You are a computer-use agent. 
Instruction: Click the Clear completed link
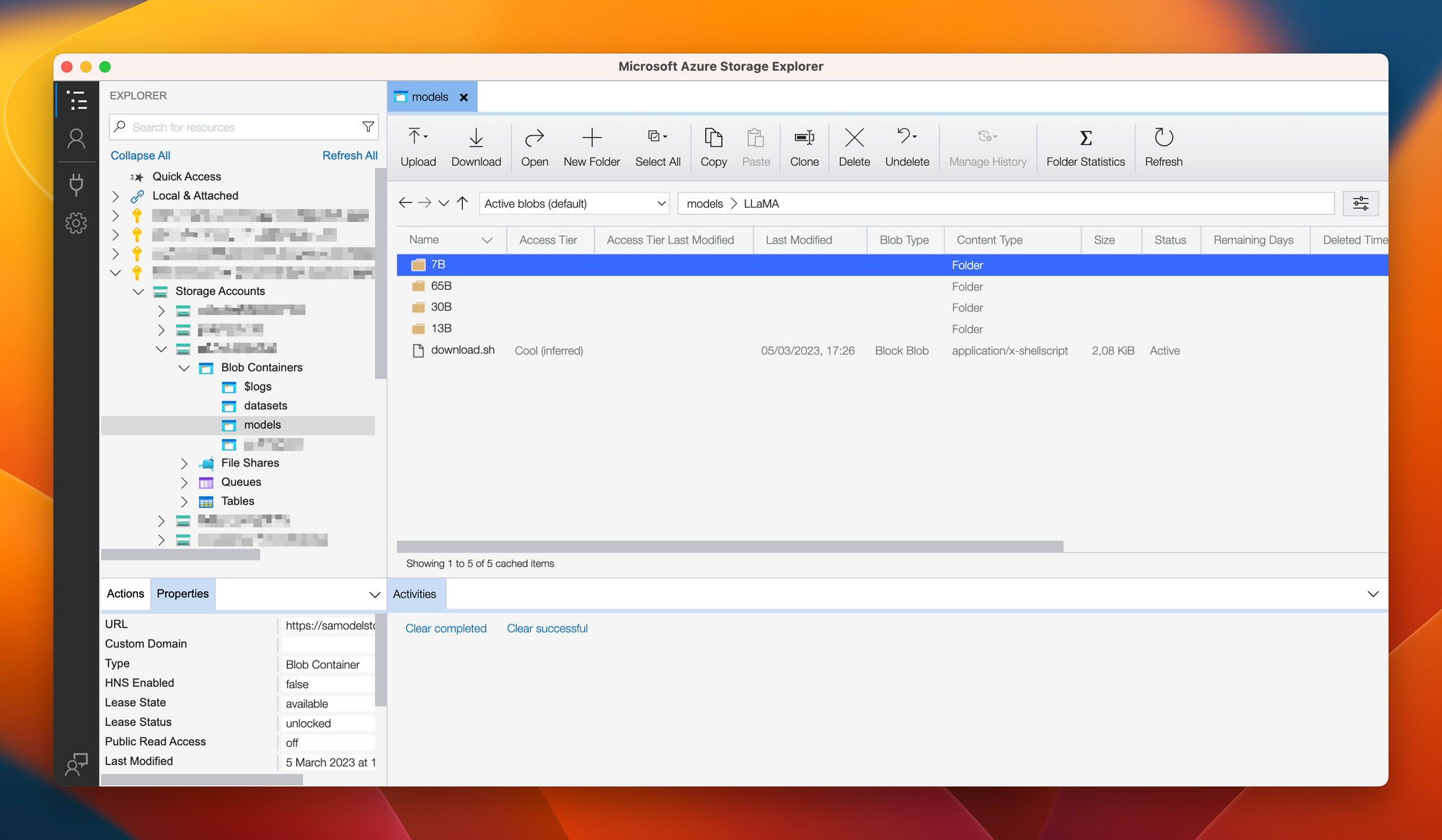(446, 628)
